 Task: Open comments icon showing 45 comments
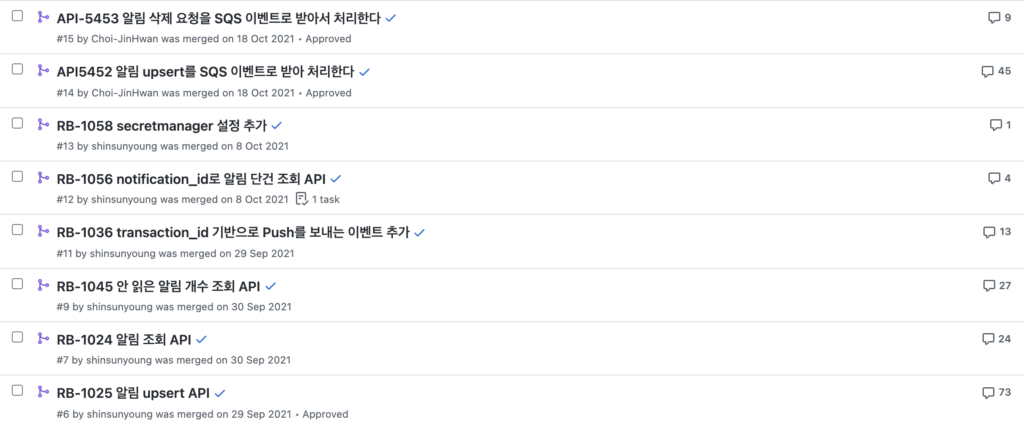(987, 71)
